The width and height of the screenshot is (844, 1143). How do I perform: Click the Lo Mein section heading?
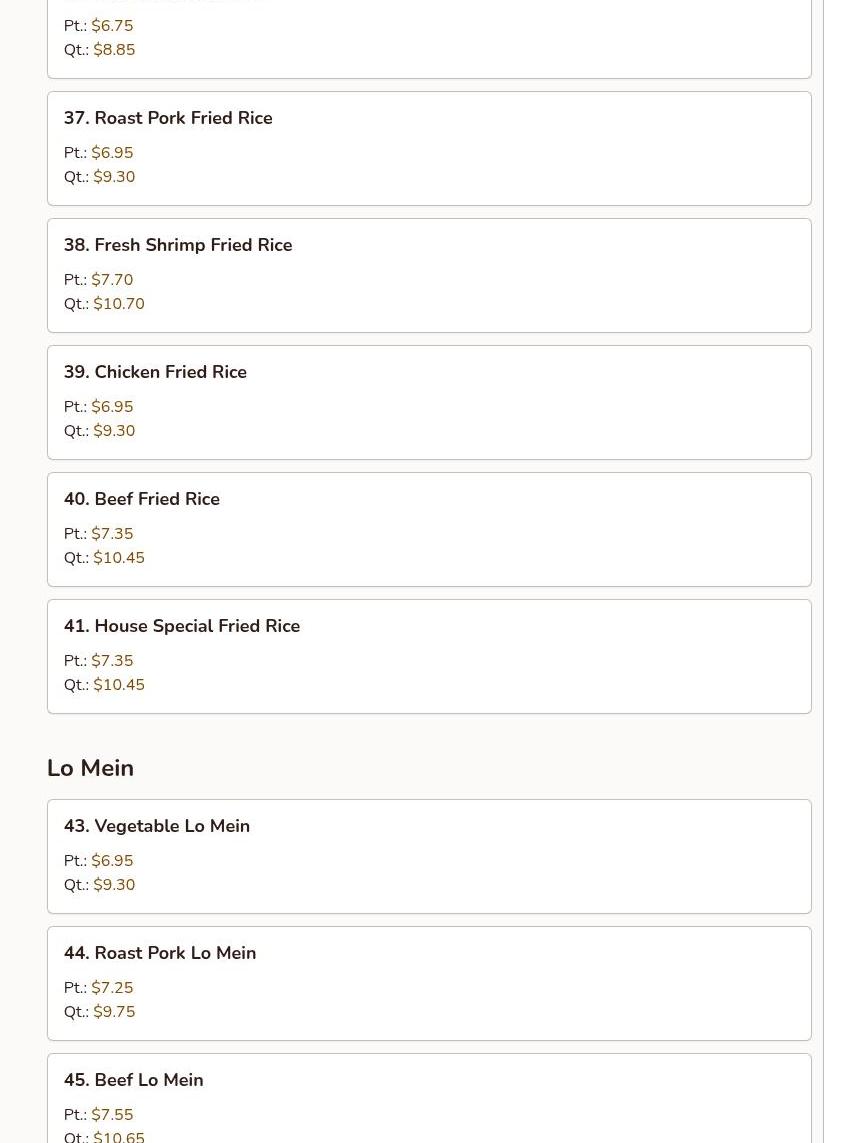(x=90, y=768)
